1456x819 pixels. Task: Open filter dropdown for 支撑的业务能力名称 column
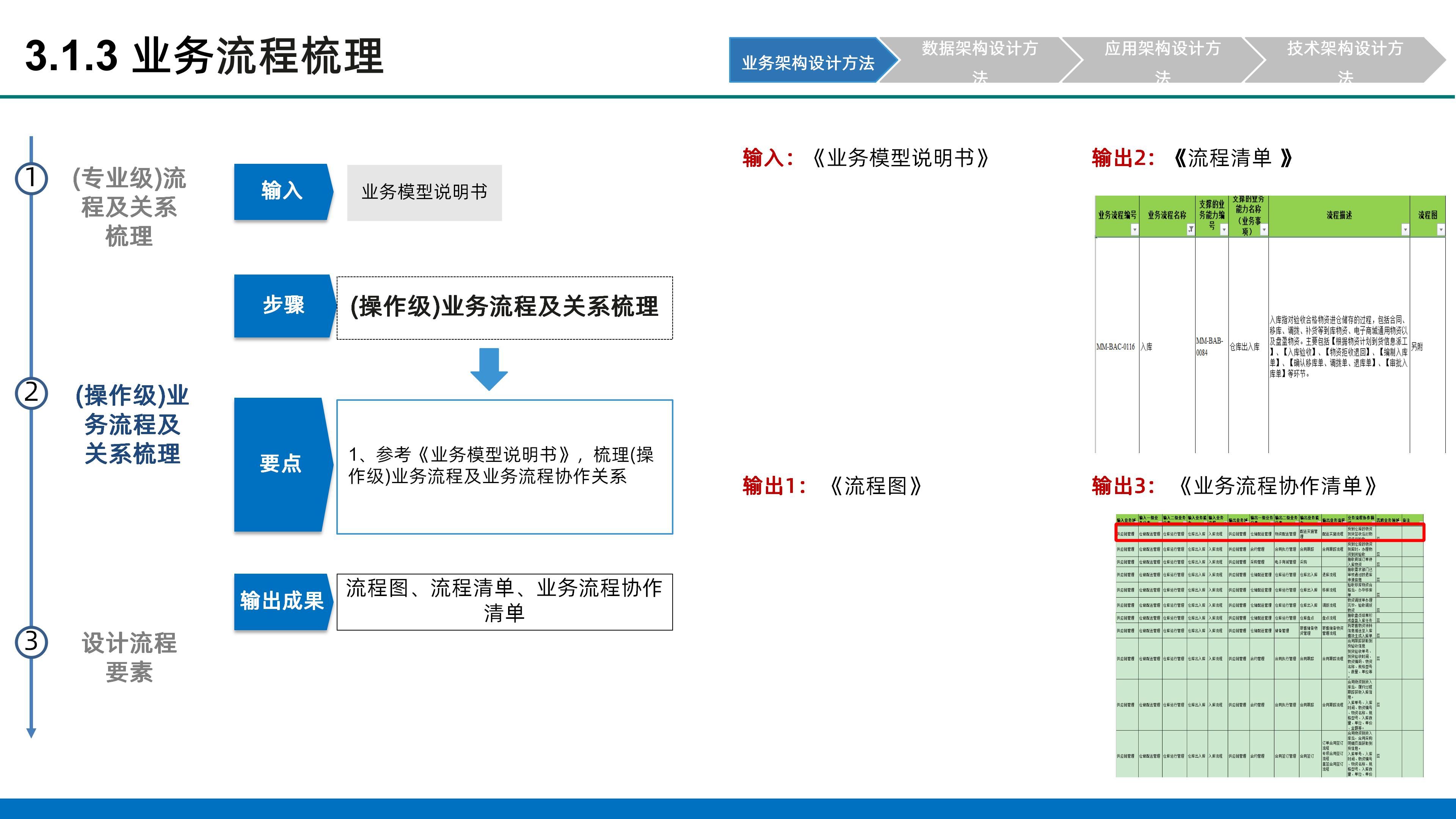coord(1264,229)
